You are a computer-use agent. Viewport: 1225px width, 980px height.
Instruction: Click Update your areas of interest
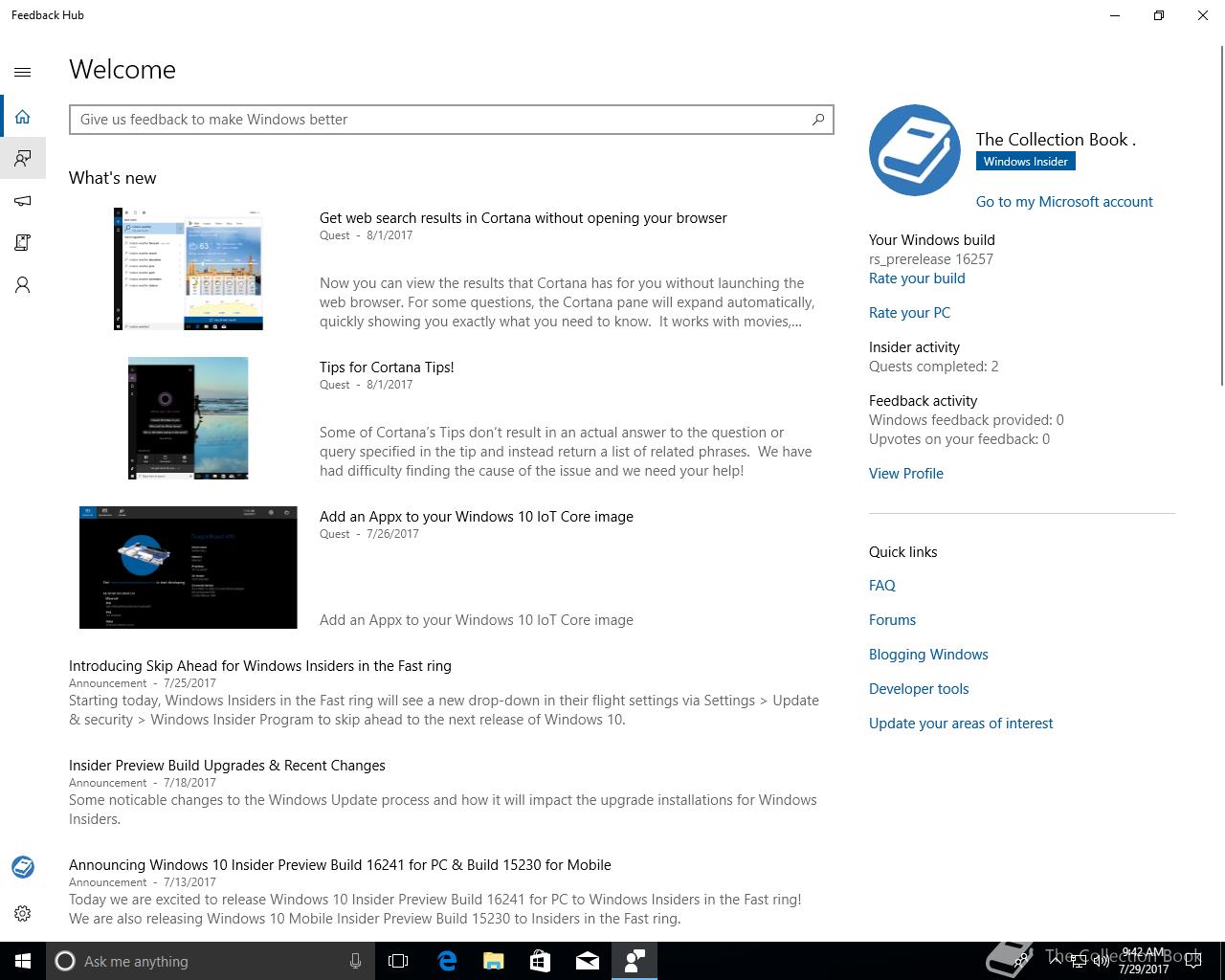(961, 724)
